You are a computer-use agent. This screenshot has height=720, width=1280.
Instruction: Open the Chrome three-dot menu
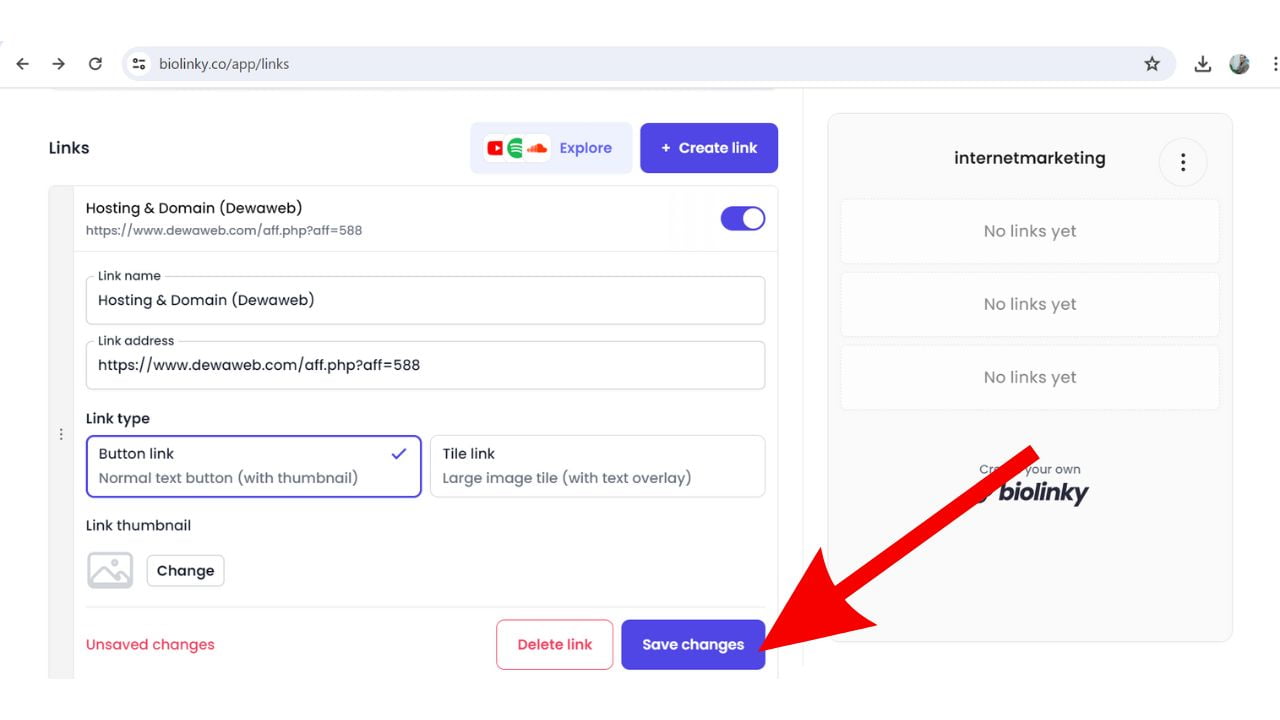coord(1274,64)
